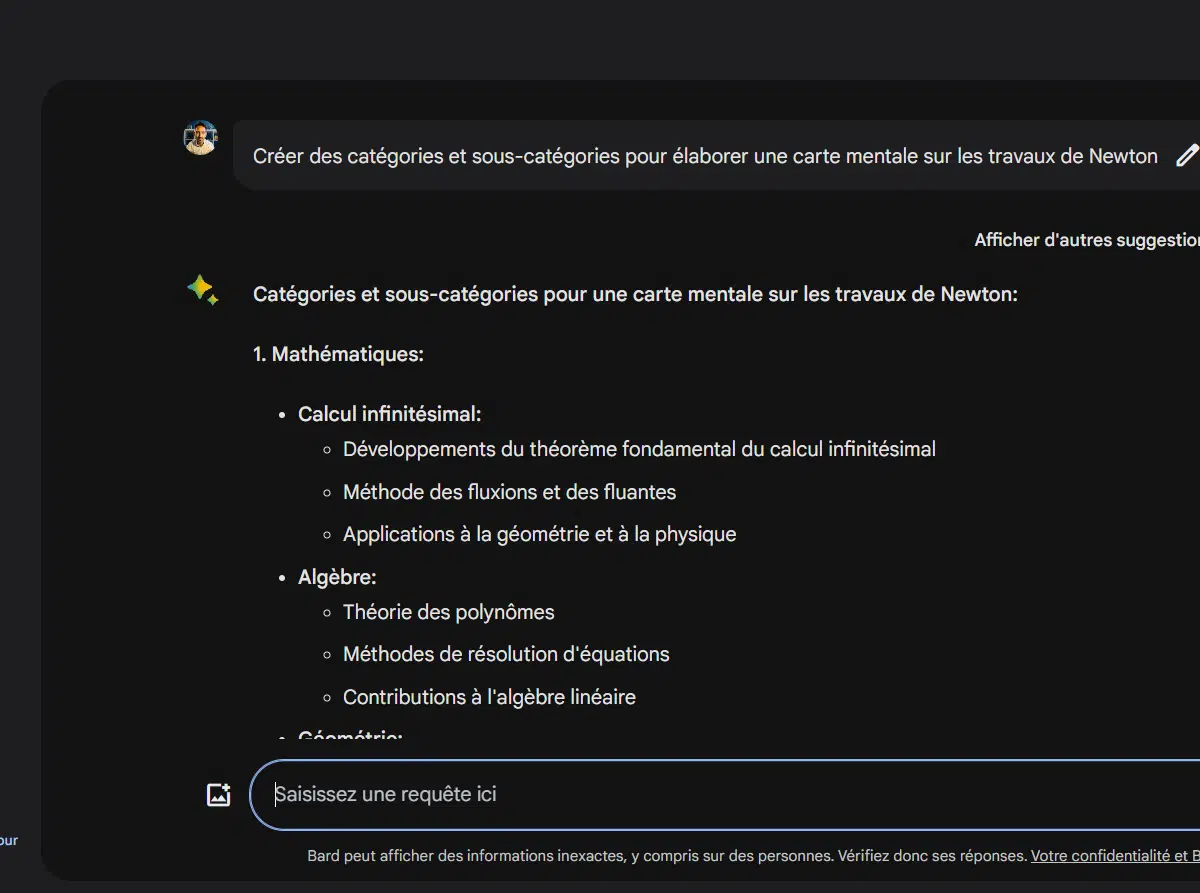
Task: Click "Méthodes de résolution d'équations" item
Action: [x=506, y=654]
